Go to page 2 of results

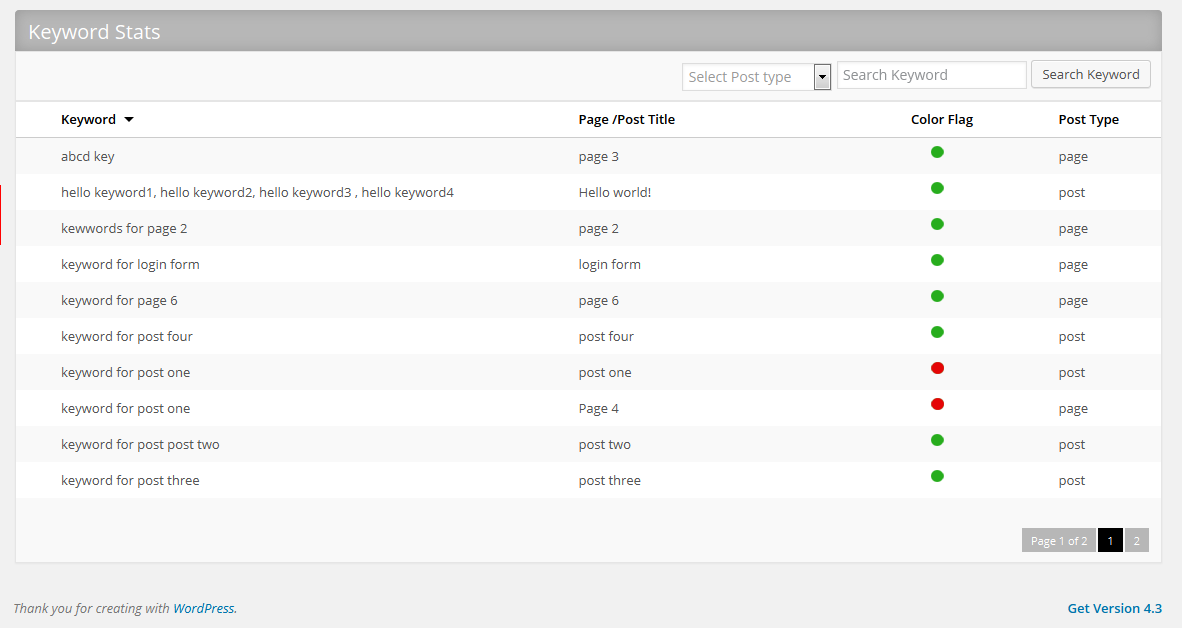[x=1136, y=541]
